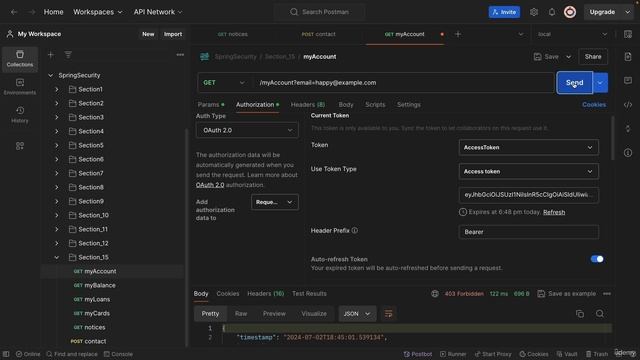
Task: Switch to the Params tab
Action: pos(211,105)
